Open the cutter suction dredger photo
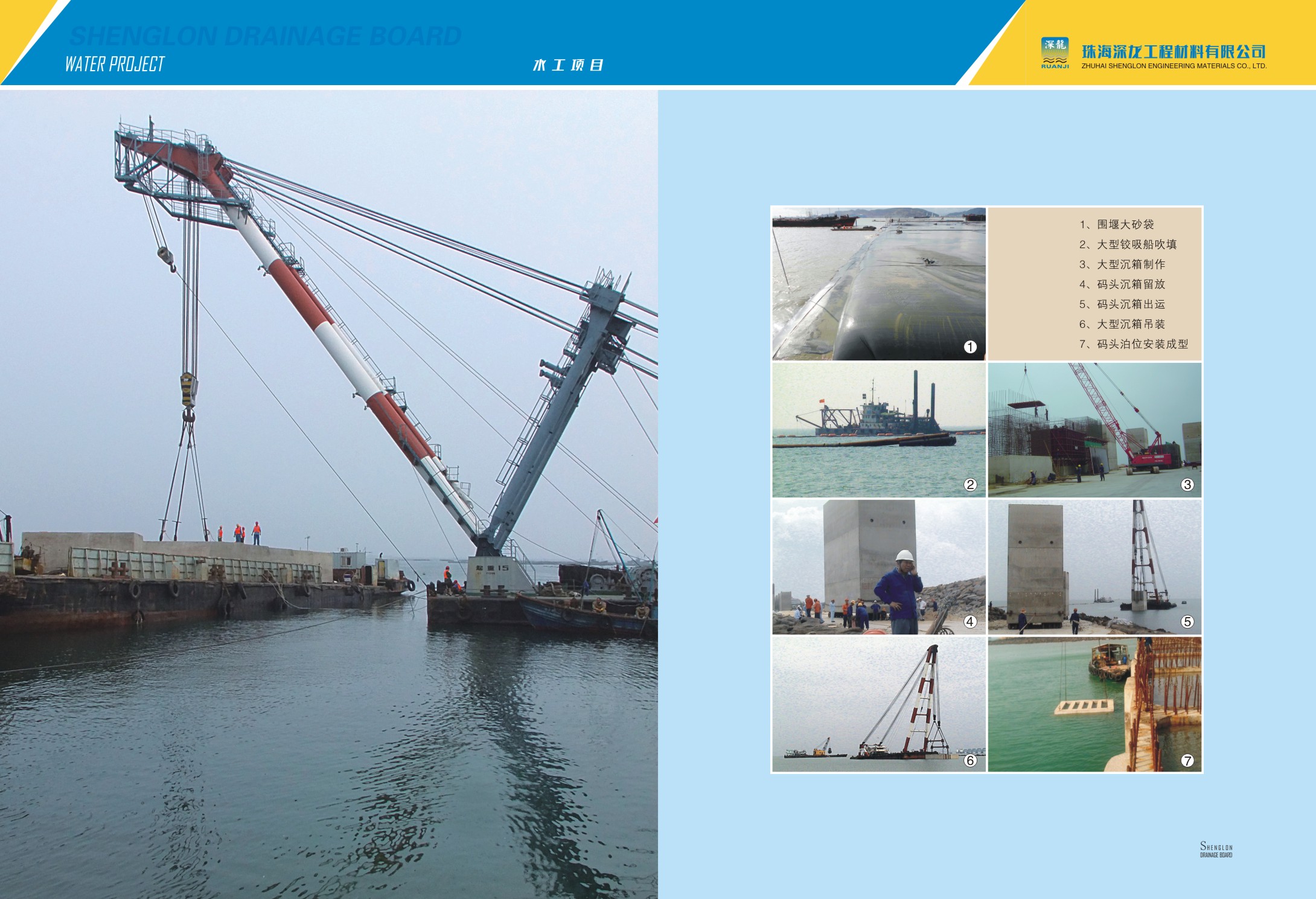Image resolution: width=1316 pixels, height=899 pixels. point(878,430)
